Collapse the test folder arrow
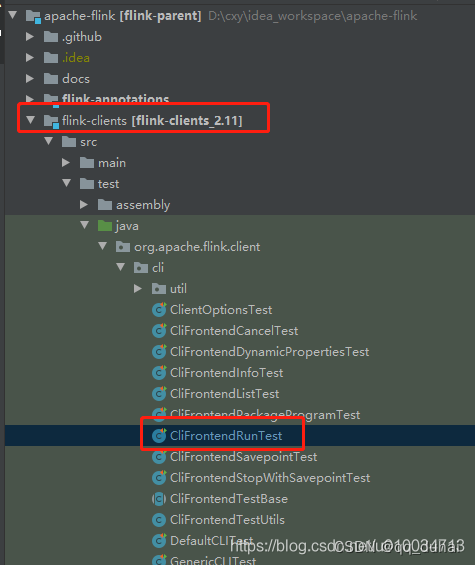 pos(67,183)
